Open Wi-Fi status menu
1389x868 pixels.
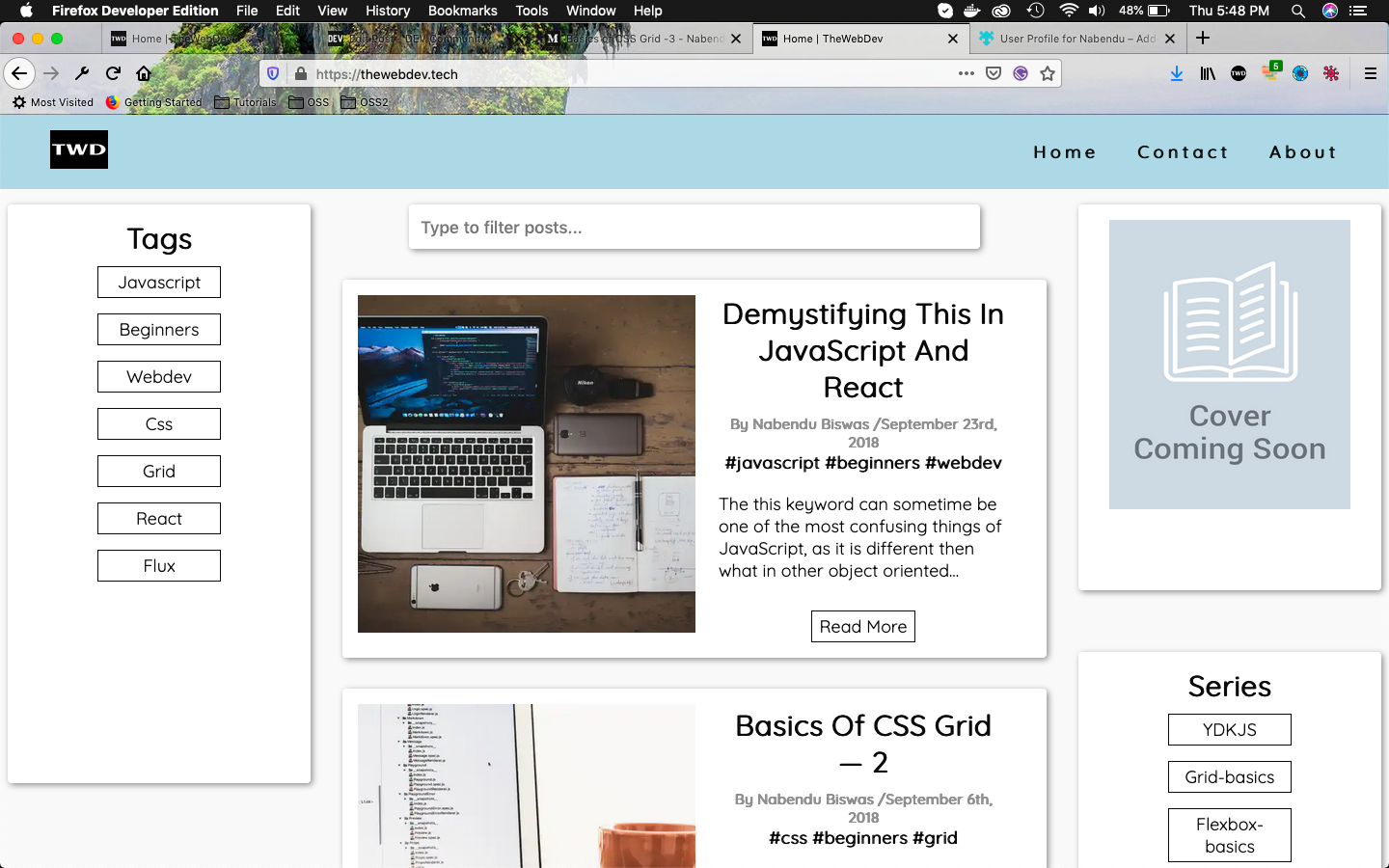(x=1068, y=11)
